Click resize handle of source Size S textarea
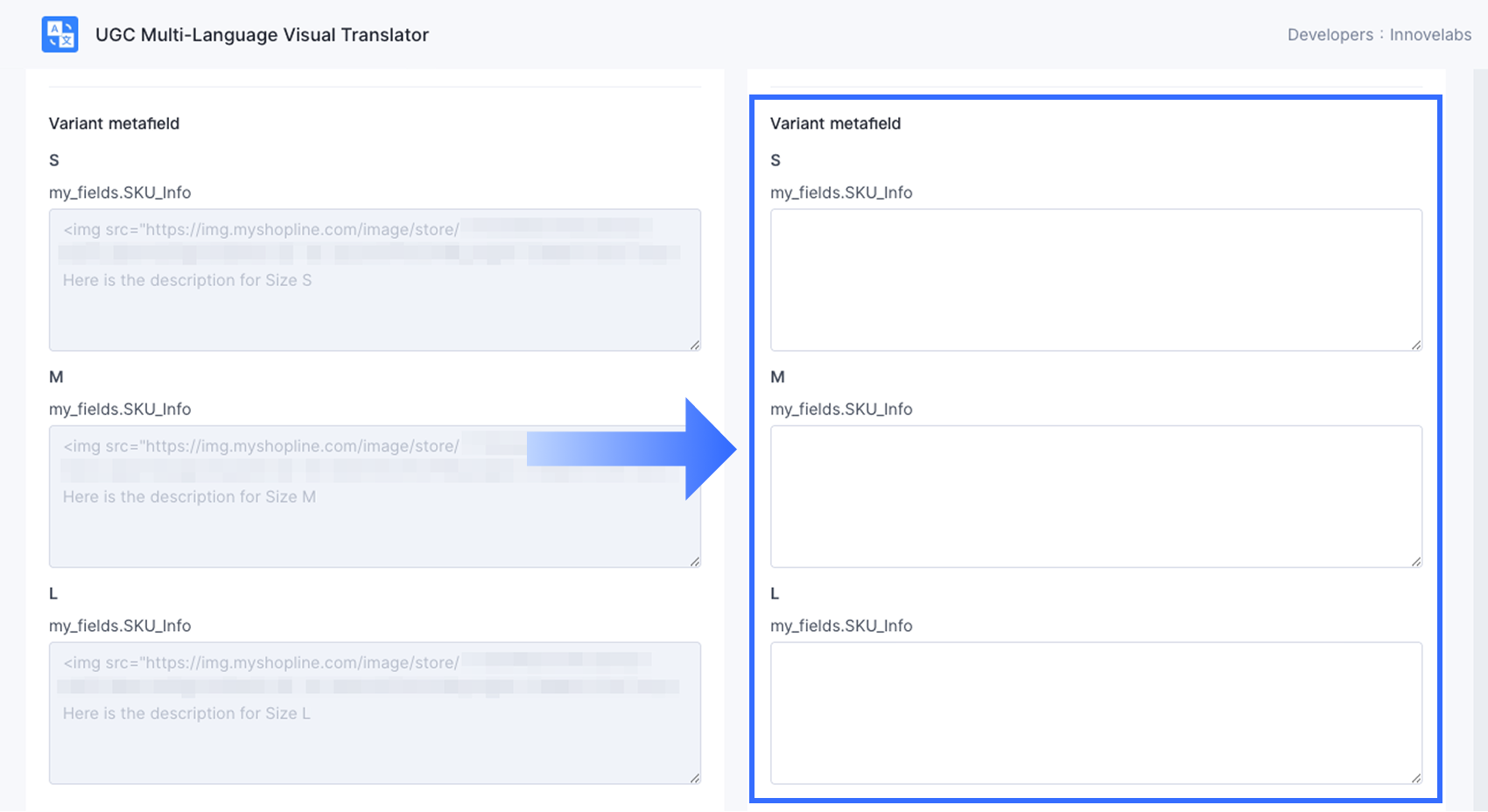1488x812 pixels. (x=695, y=345)
